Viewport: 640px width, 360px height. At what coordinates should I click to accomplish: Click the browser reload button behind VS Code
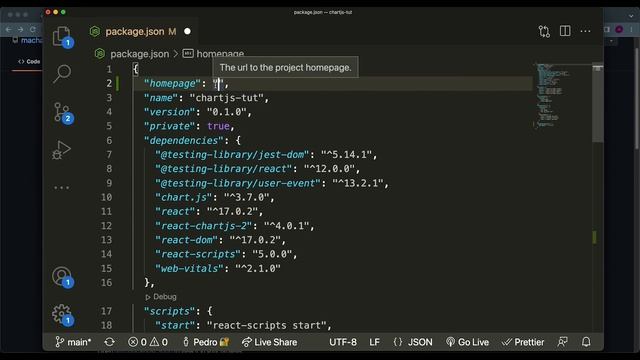[33, 29]
